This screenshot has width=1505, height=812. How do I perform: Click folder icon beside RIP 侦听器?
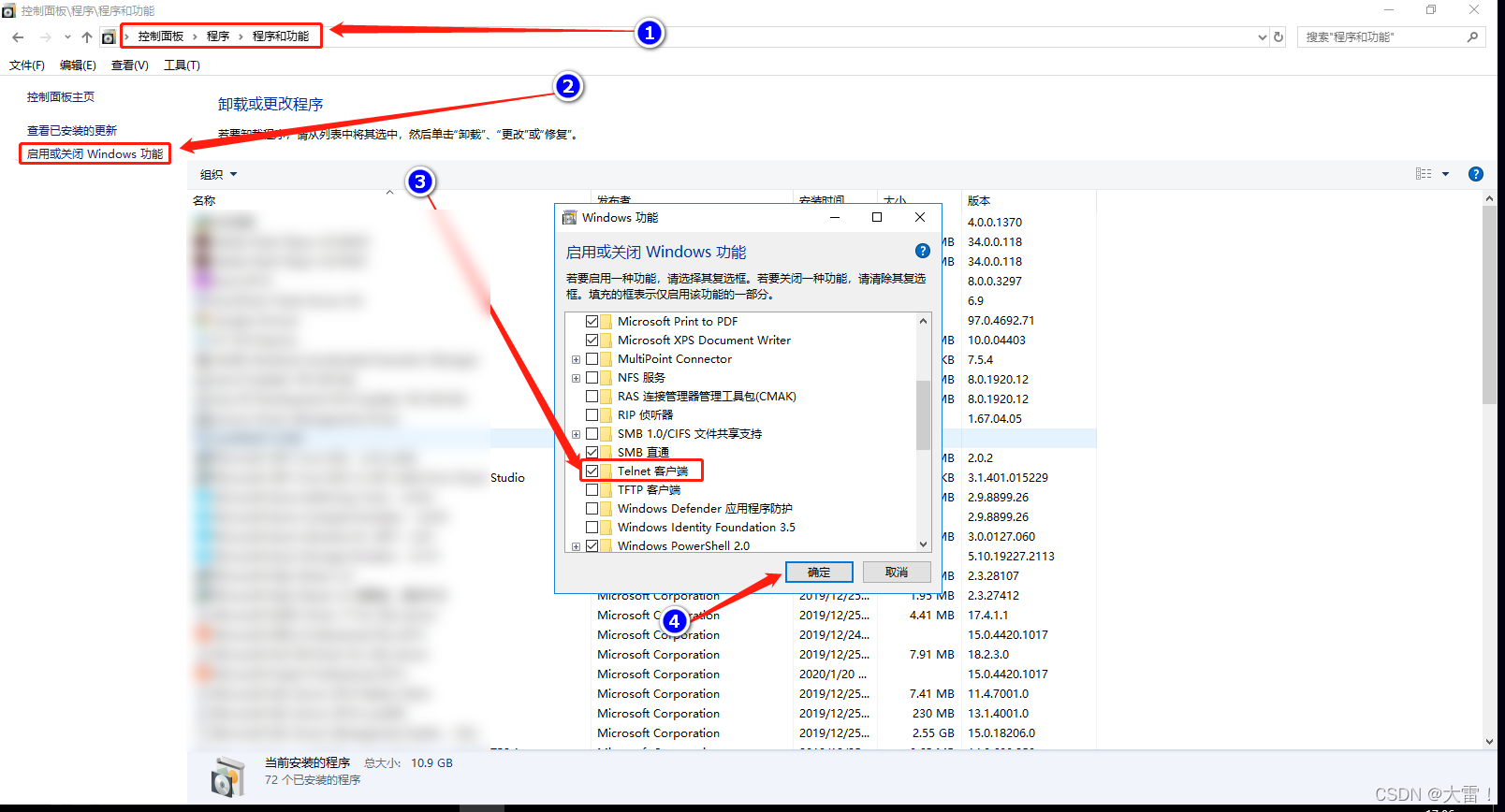(606, 415)
